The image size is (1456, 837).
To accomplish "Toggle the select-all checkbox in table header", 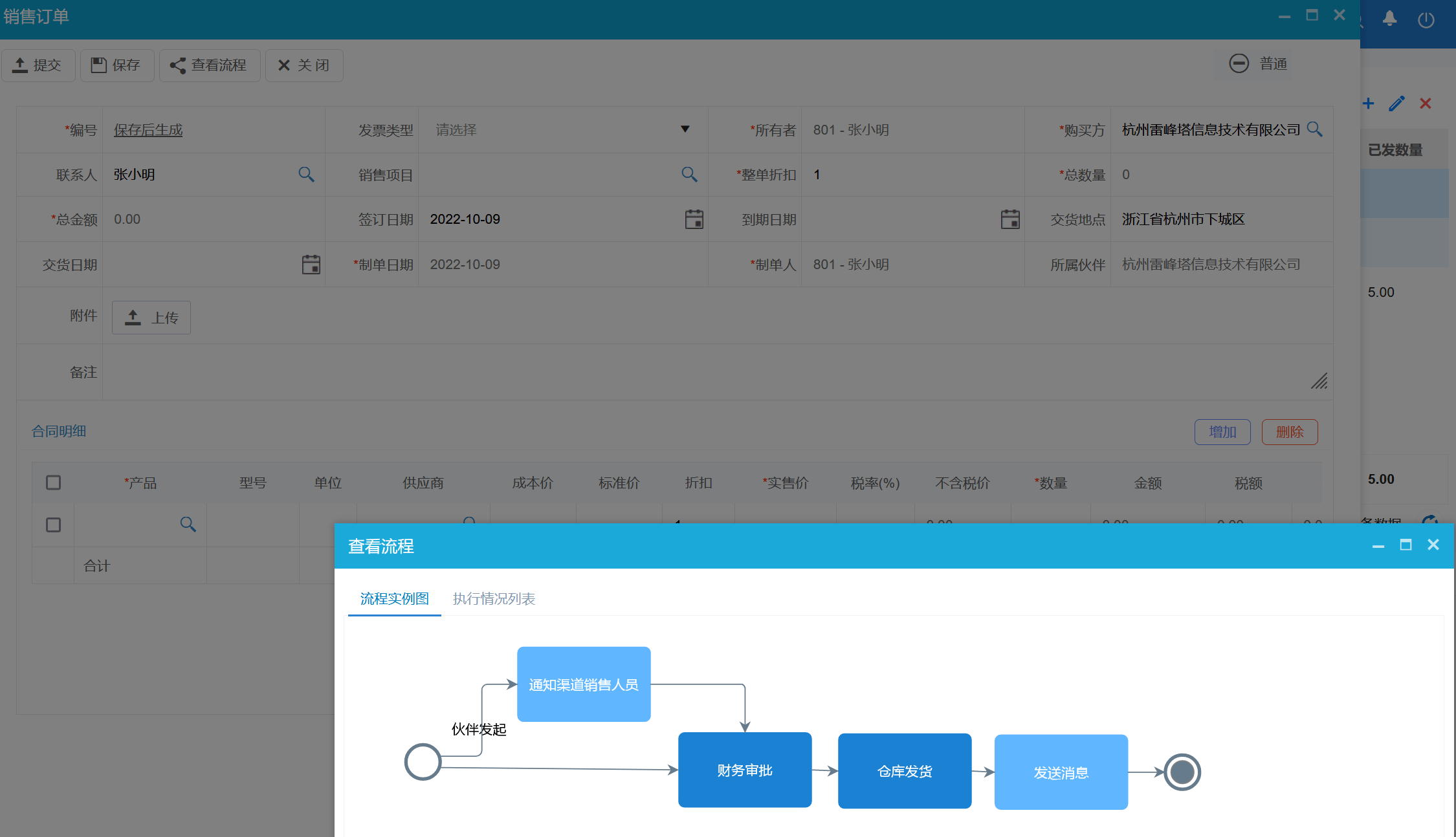I will click(x=54, y=483).
